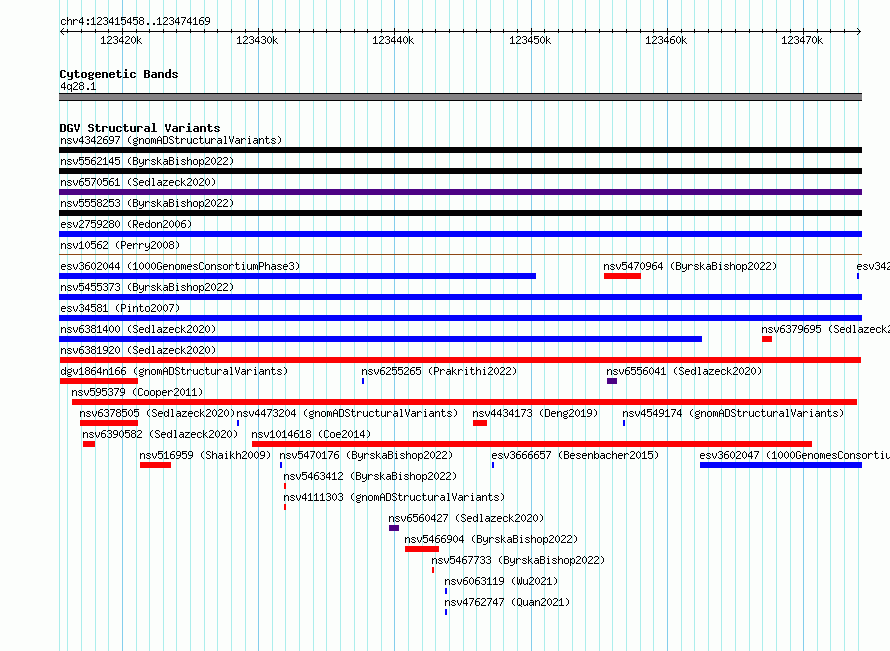Image resolution: width=890 pixels, height=651 pixels.
Task: Open the nsv5562145 ByrskaBishop2022 variant label
Action: point(147,161)
